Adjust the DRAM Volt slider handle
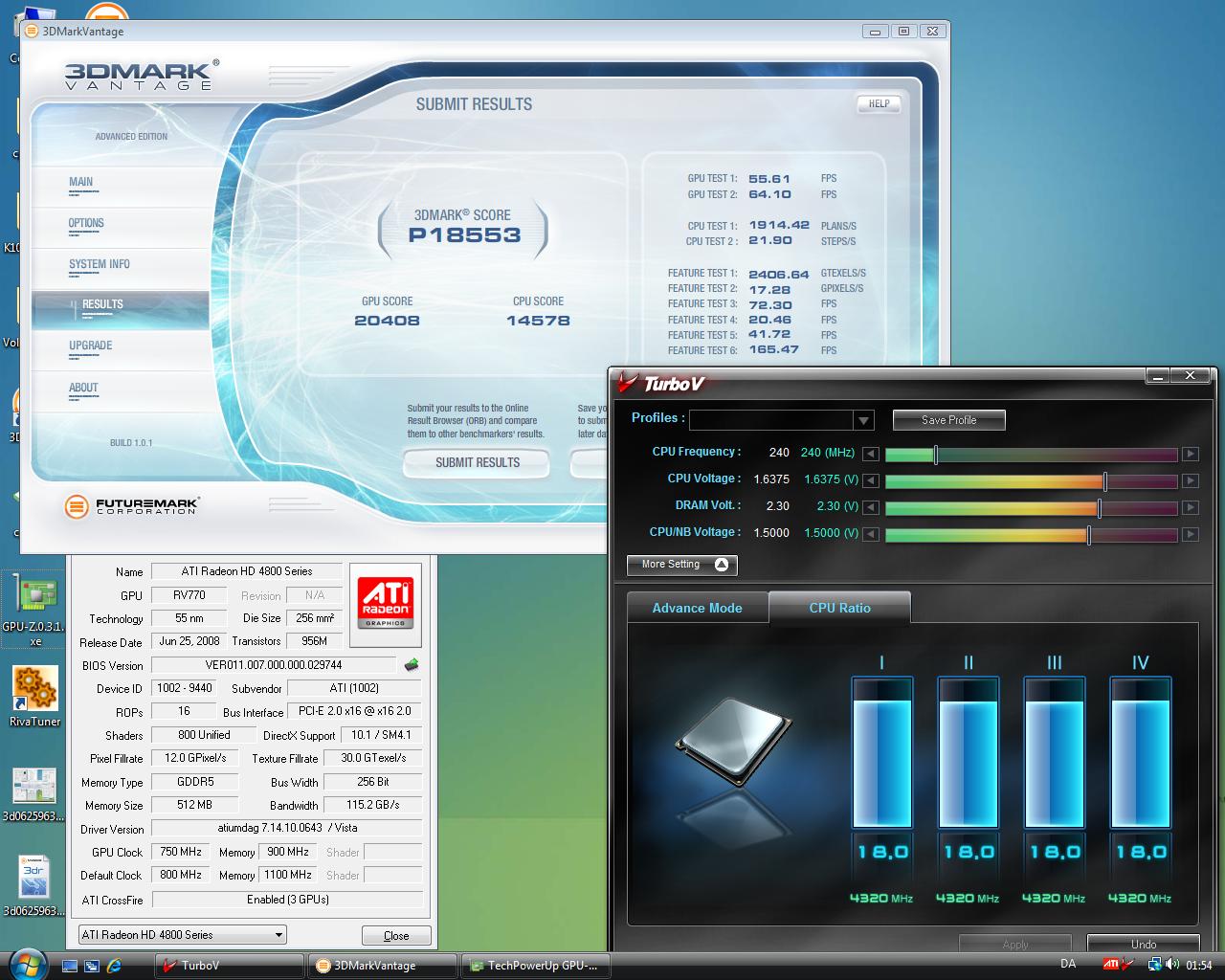The height and width of the screenshot is (980, 1225). tap(1099, 508)
